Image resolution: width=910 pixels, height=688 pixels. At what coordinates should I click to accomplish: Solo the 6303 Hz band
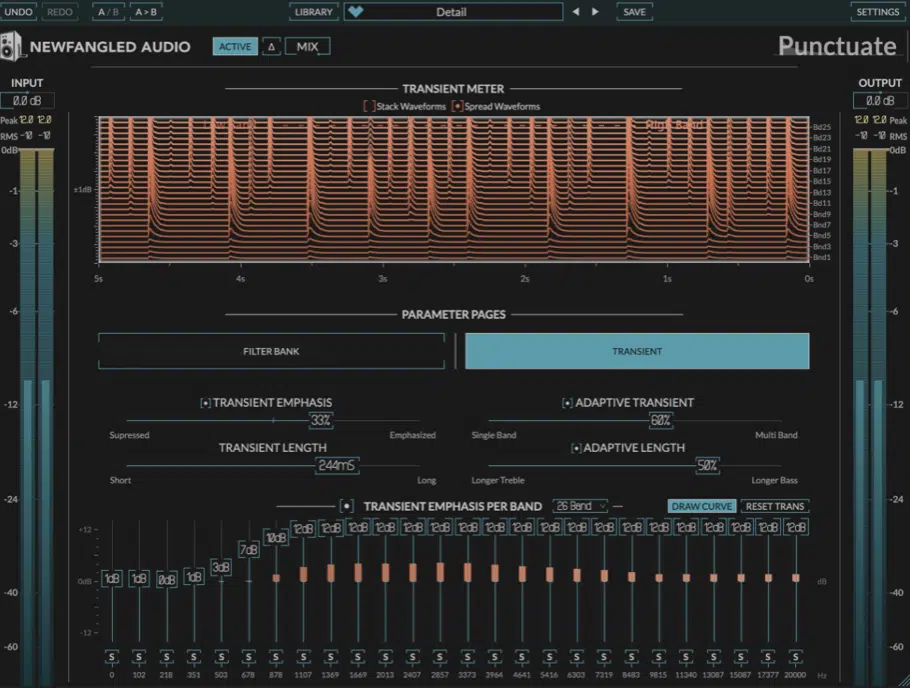coord(576,657)
